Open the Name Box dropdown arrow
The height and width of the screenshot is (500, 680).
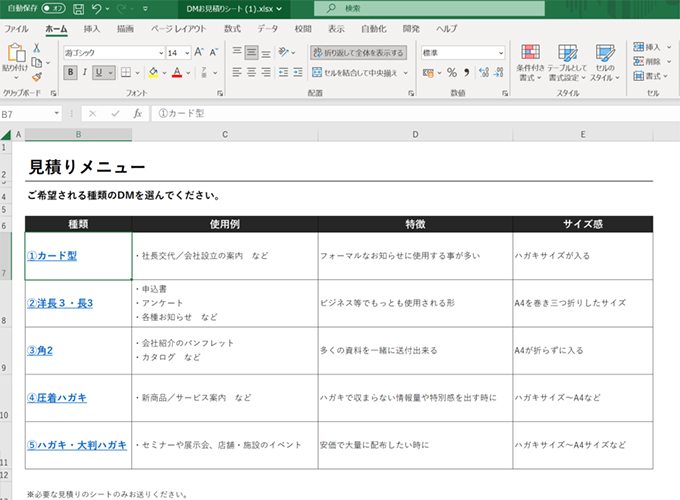[x=56, y=114]
